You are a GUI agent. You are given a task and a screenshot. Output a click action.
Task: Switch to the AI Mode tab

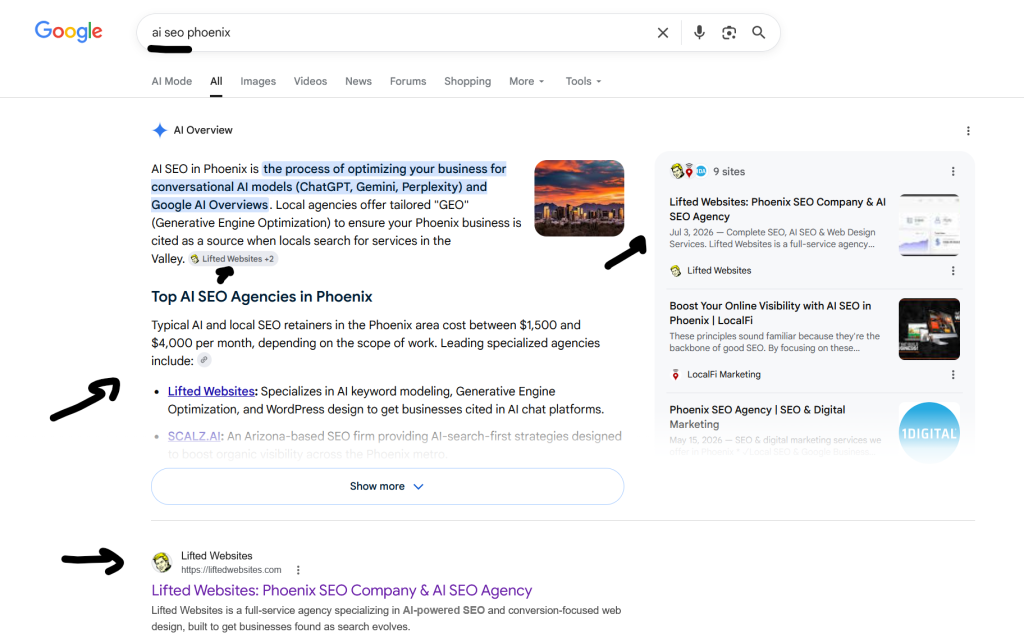pos(172,81)
